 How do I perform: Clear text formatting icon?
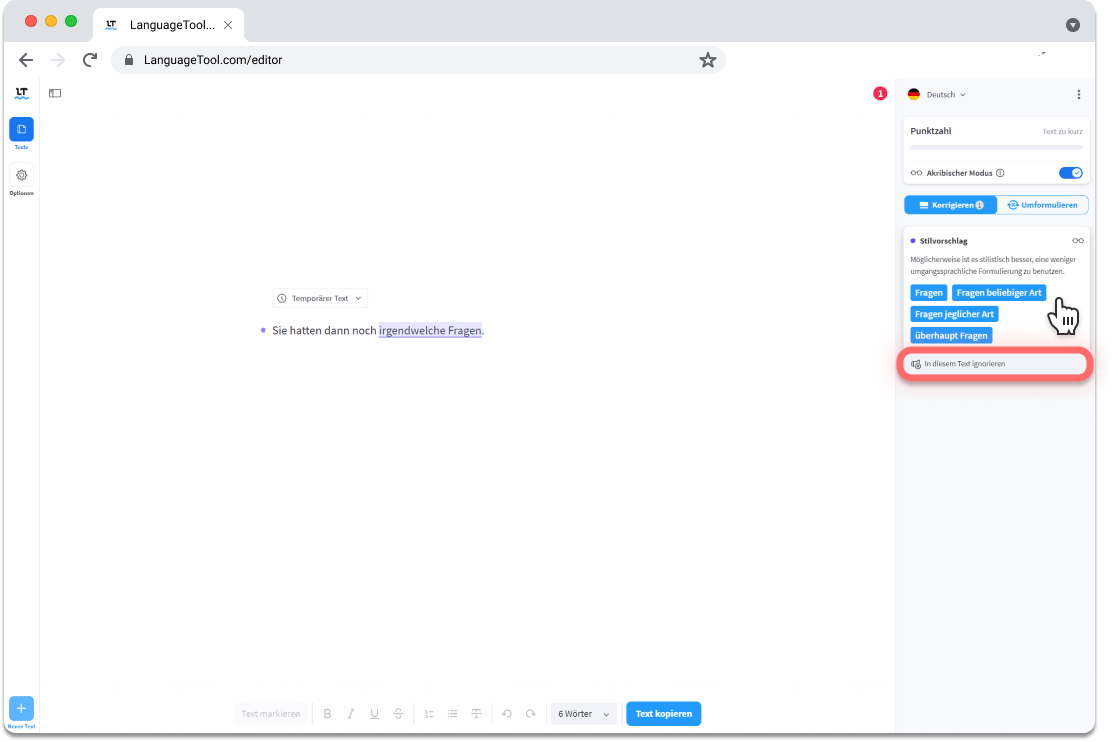pos(476,713)
